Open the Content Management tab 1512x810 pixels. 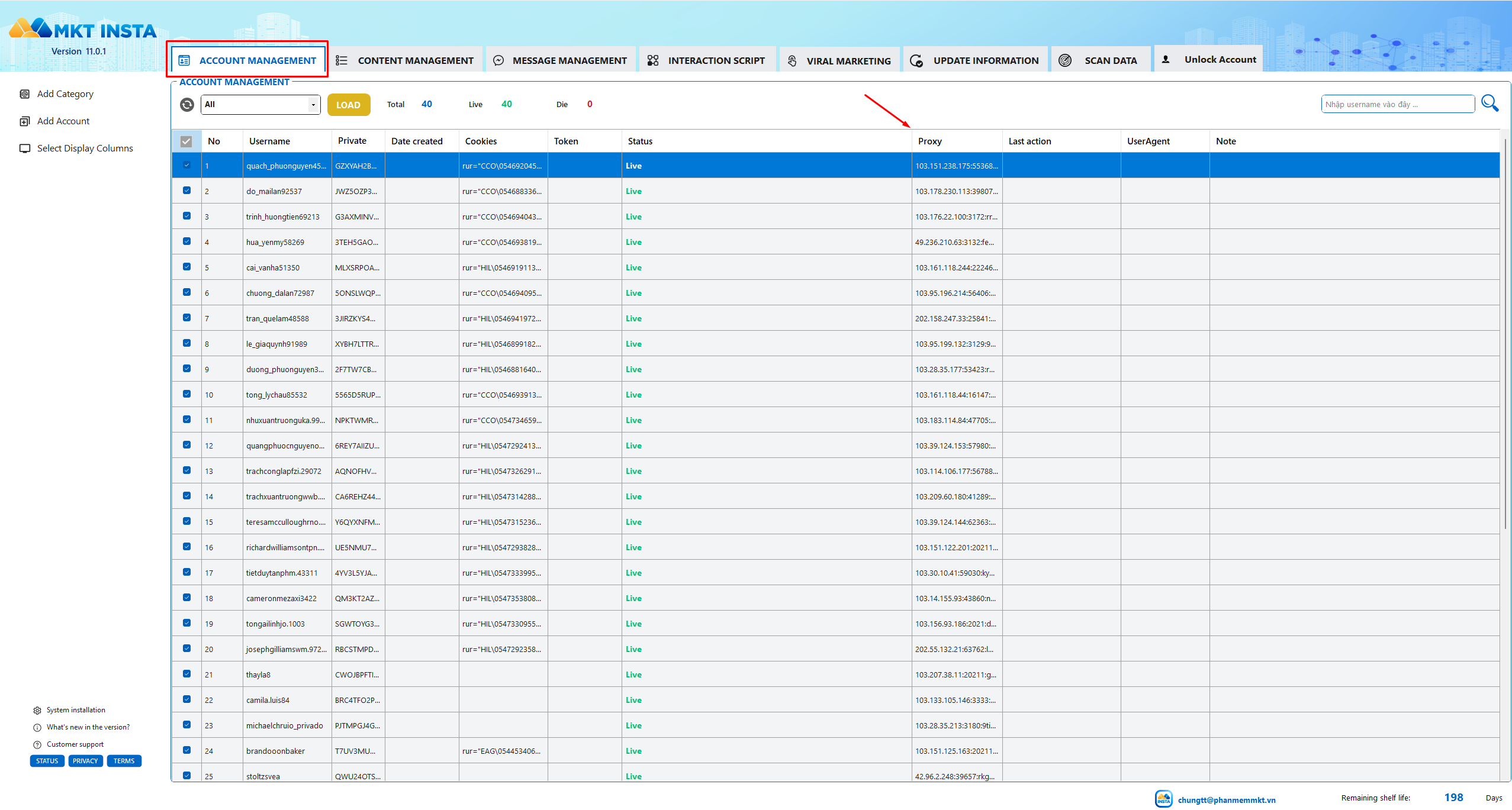click(x=406, y=60)
